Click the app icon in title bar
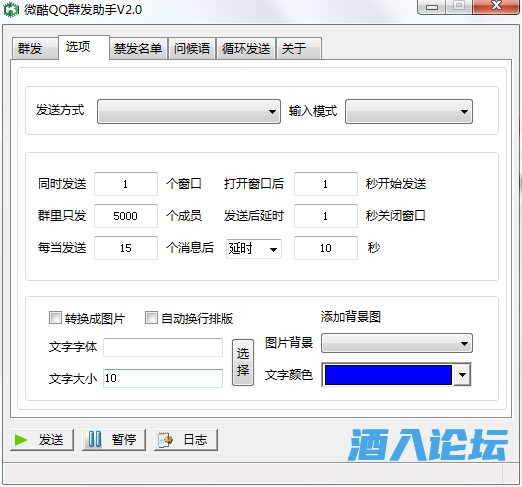522x487 pixels. click(11, 10)
